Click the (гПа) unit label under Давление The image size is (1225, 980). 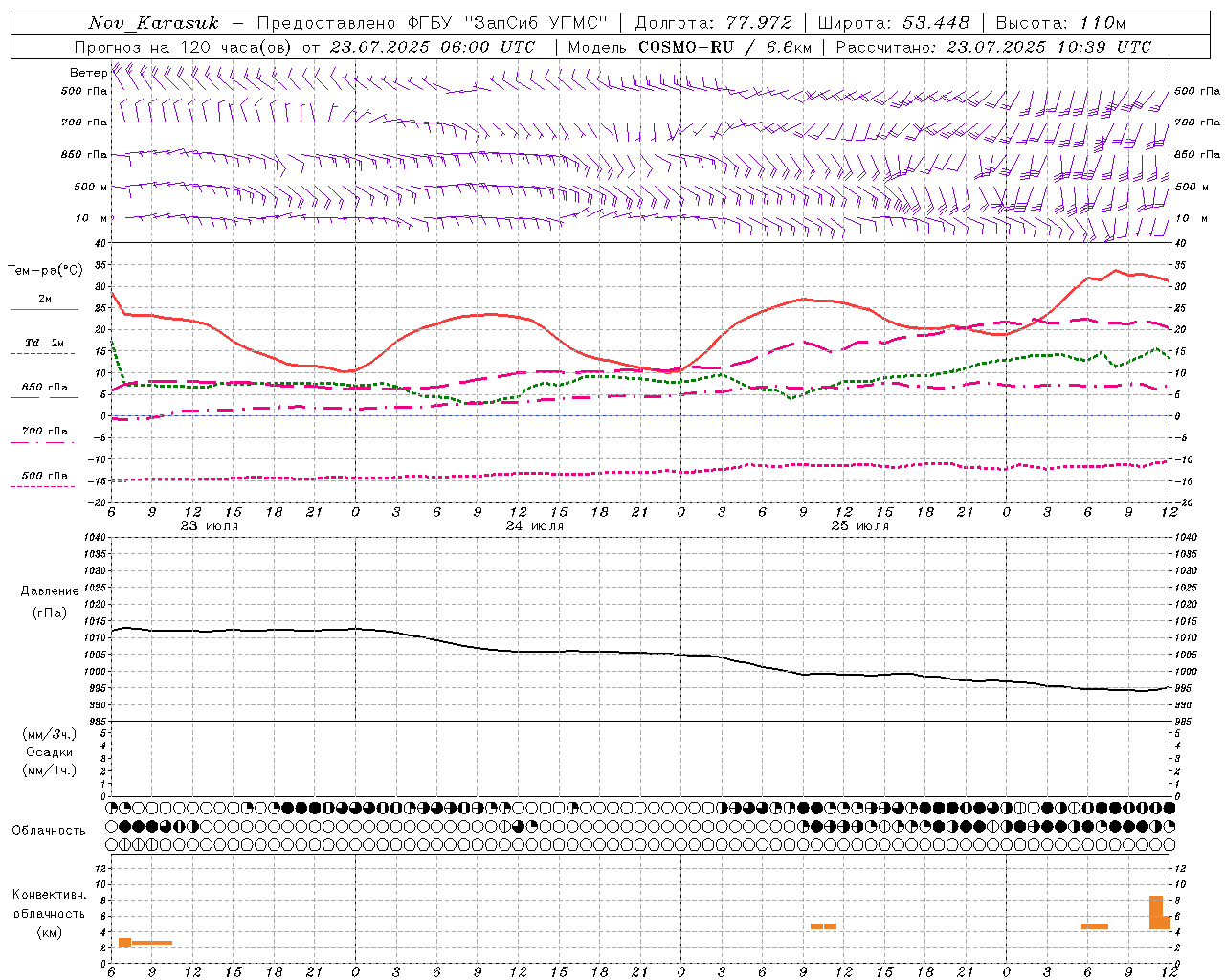tap(50, 613)
